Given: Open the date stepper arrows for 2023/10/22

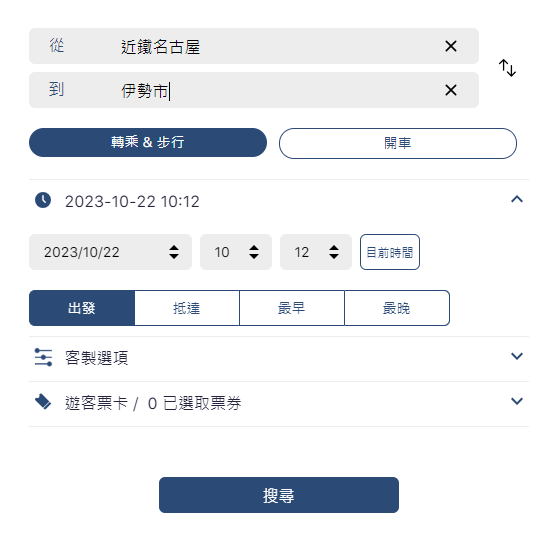Looking at the screenshot, I should tap(174, 252).
